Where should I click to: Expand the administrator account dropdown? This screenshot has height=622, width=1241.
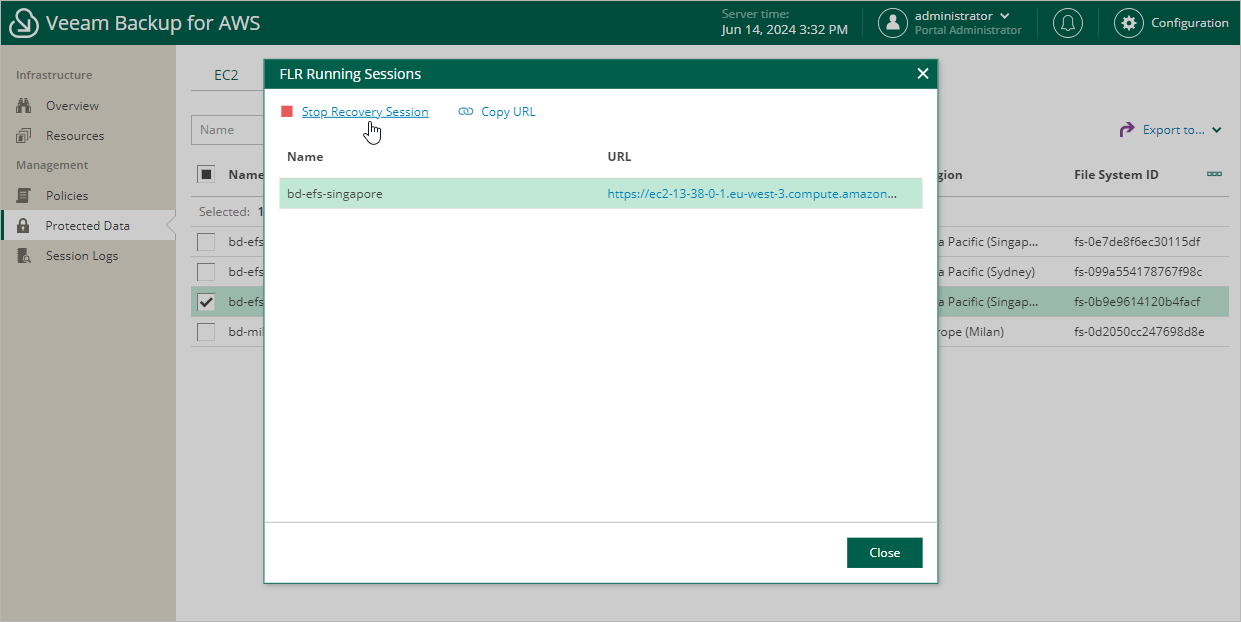coord(1005,16)
